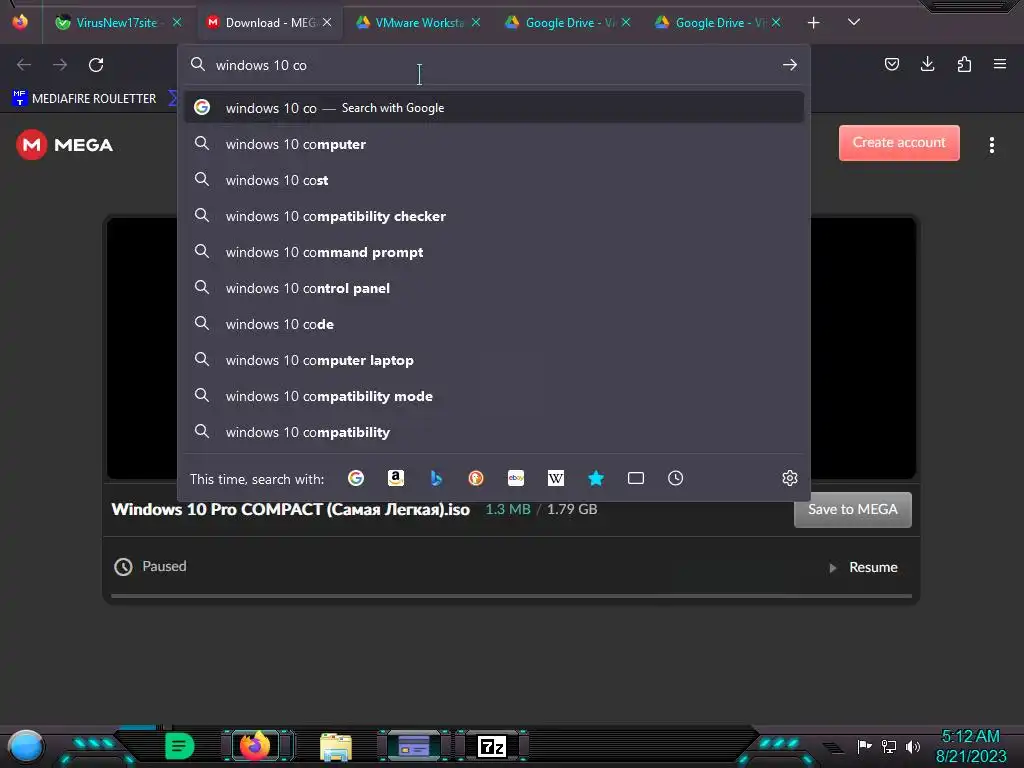The image size is (1024, 768).
Task: Choose suggestion 'windows 10 command prompt'
Action: tap(494, 251)
